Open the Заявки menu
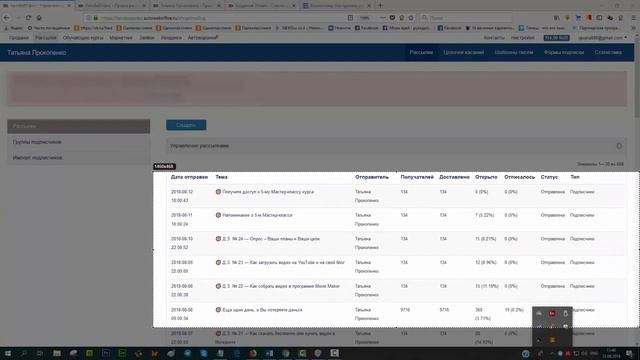The height and width of the screenshot is (360, 640). pyautogui.click(x=147, y=38)
